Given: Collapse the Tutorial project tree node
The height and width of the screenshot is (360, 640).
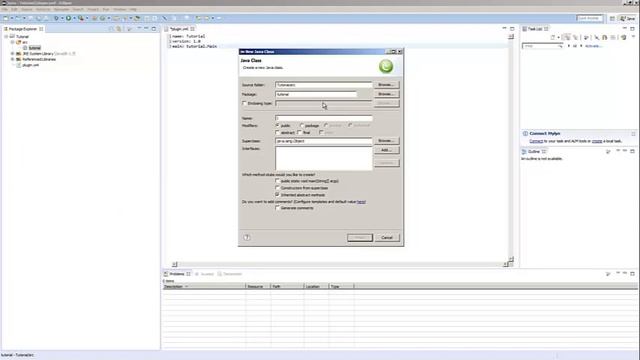Looking at the screenshot, I should click(6, 36).
